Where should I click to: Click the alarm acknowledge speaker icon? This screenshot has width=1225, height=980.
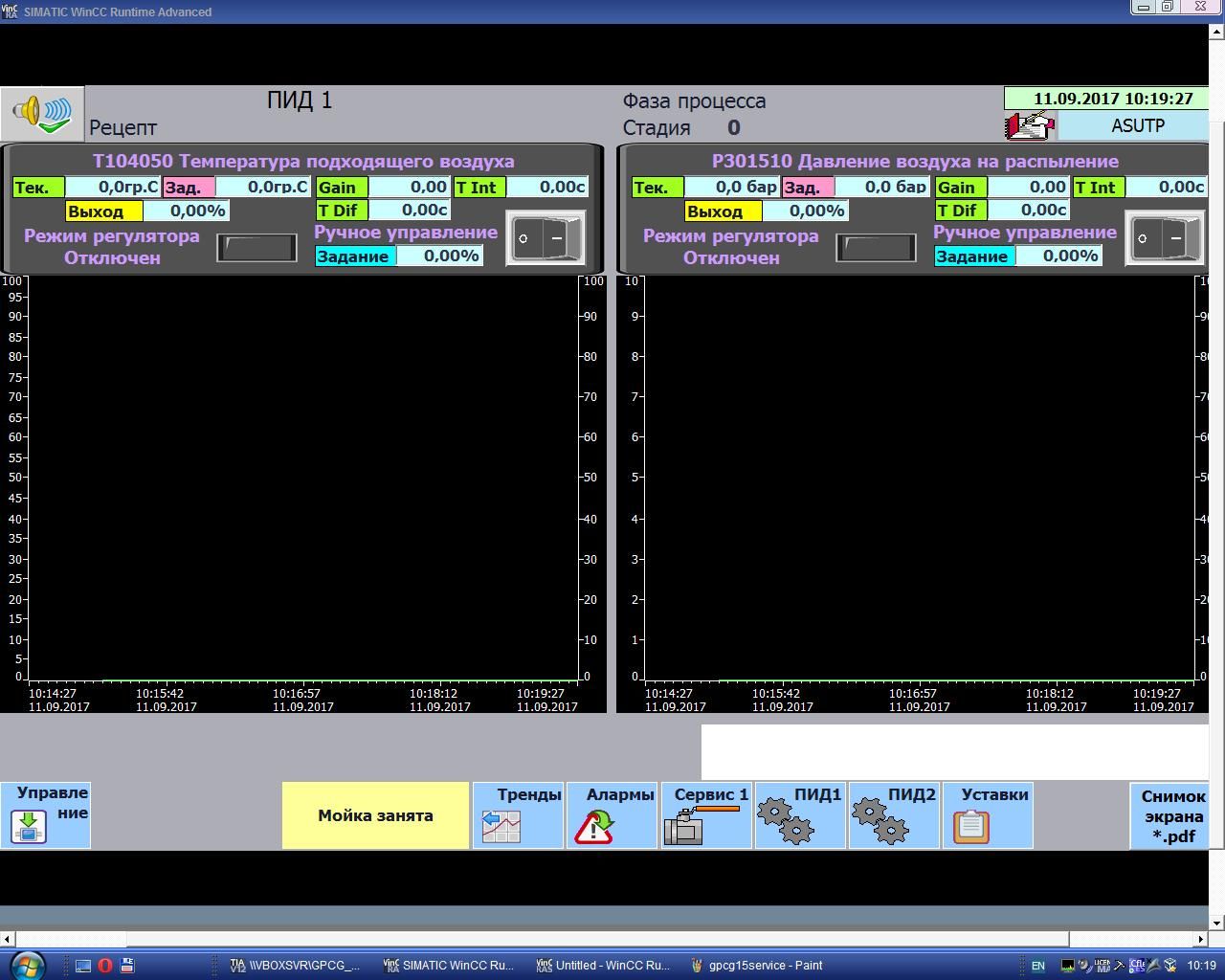(42, 113)
